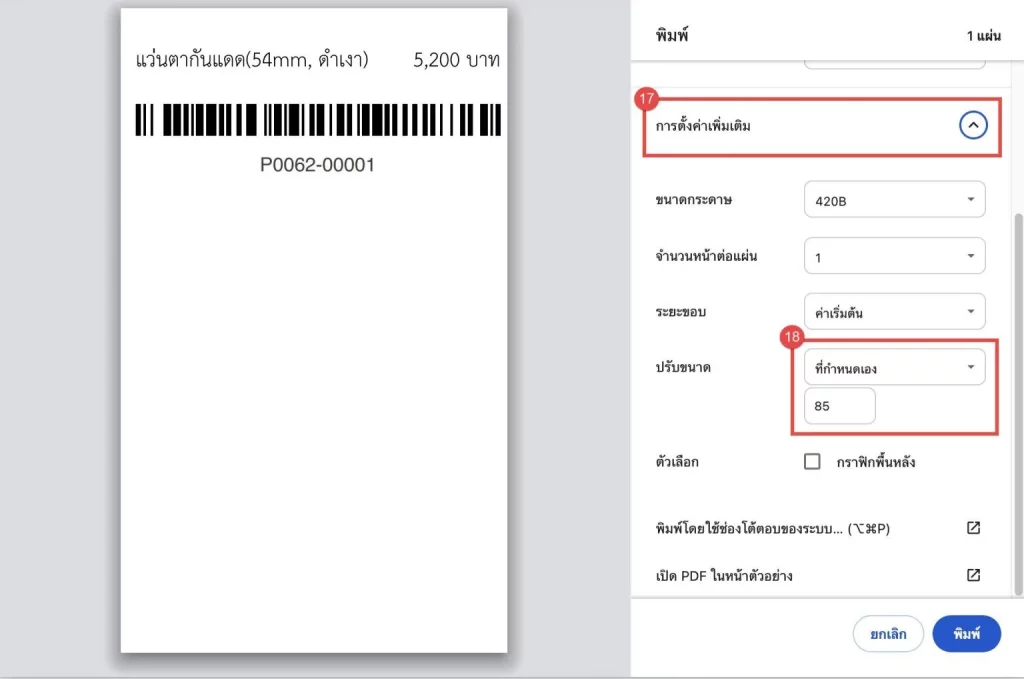The width and height of the screenshot is (1024, 679).
Task: Click the 1 แผ่น sheet count text
Action: 984,36
